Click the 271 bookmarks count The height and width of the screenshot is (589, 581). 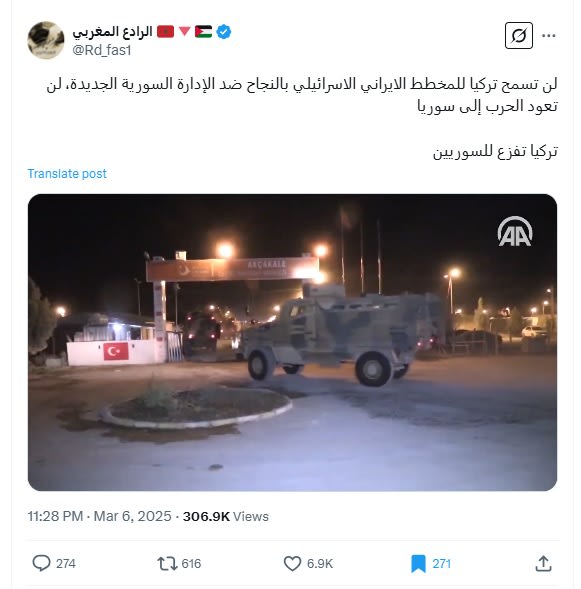click(441, 564)
